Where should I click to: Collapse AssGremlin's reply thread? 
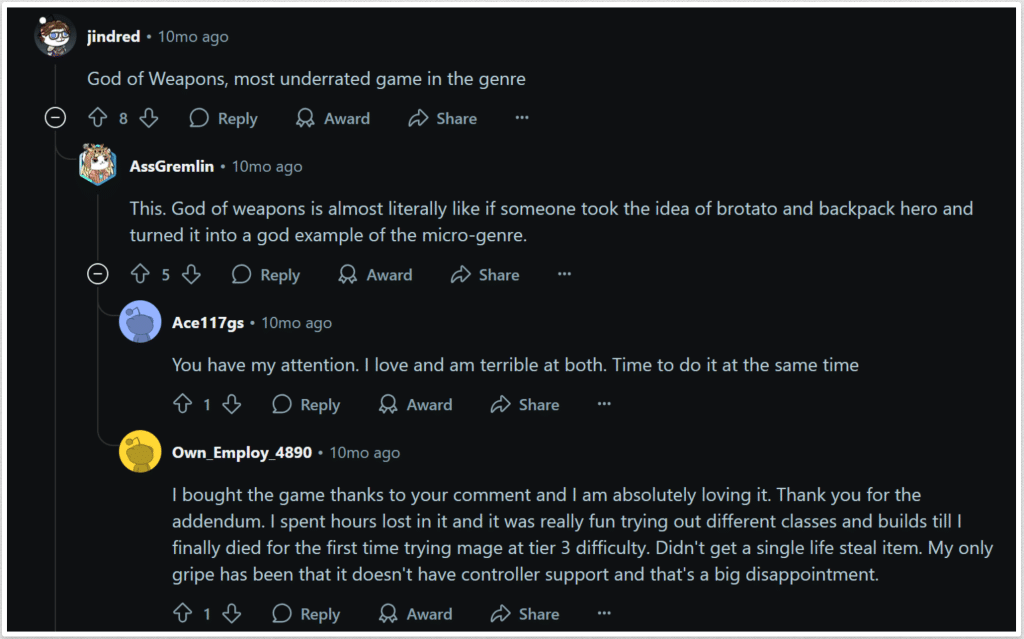[98, 274]
